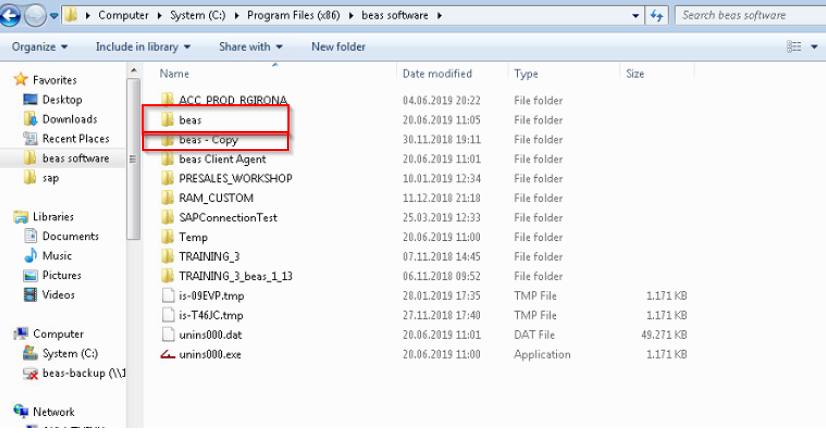
Task: Select the ACC_PROD_RGIRONA folder icon
Action: 168,100
